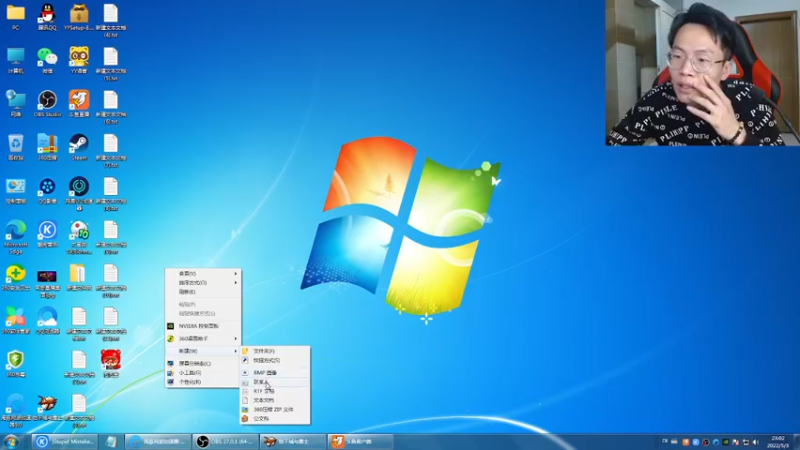
Task: Select the 计算机 Computer desktop icon
Action: [x=15, y=60]
